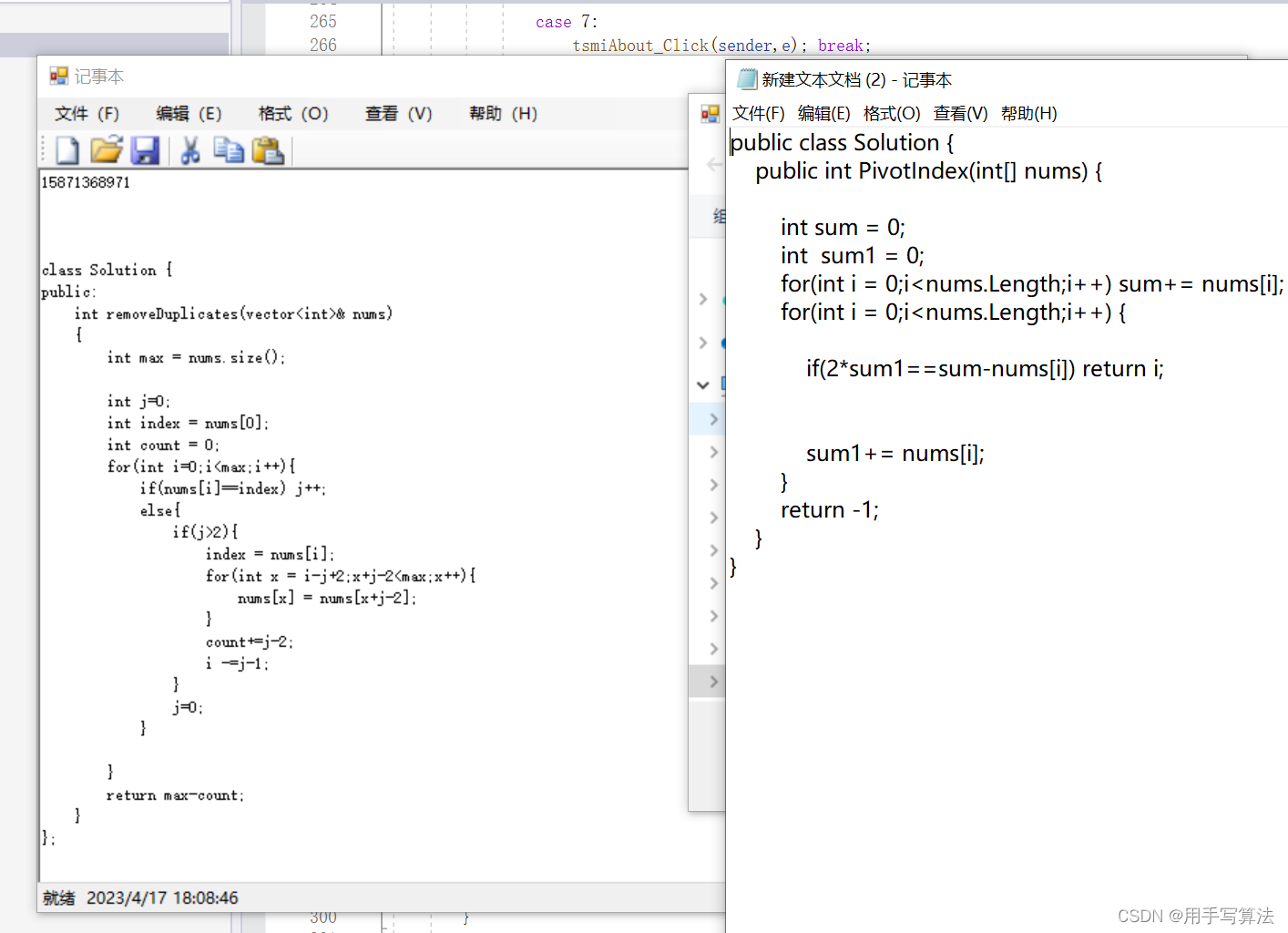Open 文件(F) menu in 新建文本文档 (2) window
The image size is (1288, 933).
(x=759, y=113)
